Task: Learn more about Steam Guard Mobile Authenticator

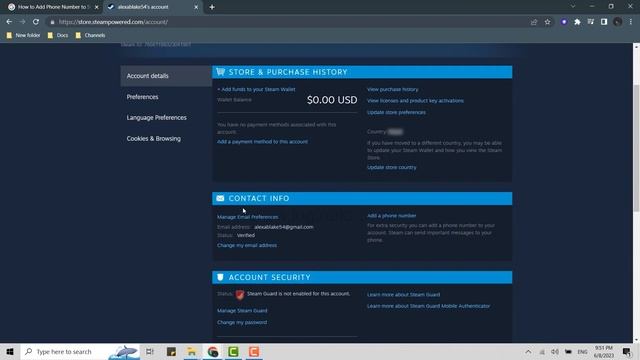Action: [428, 306]
